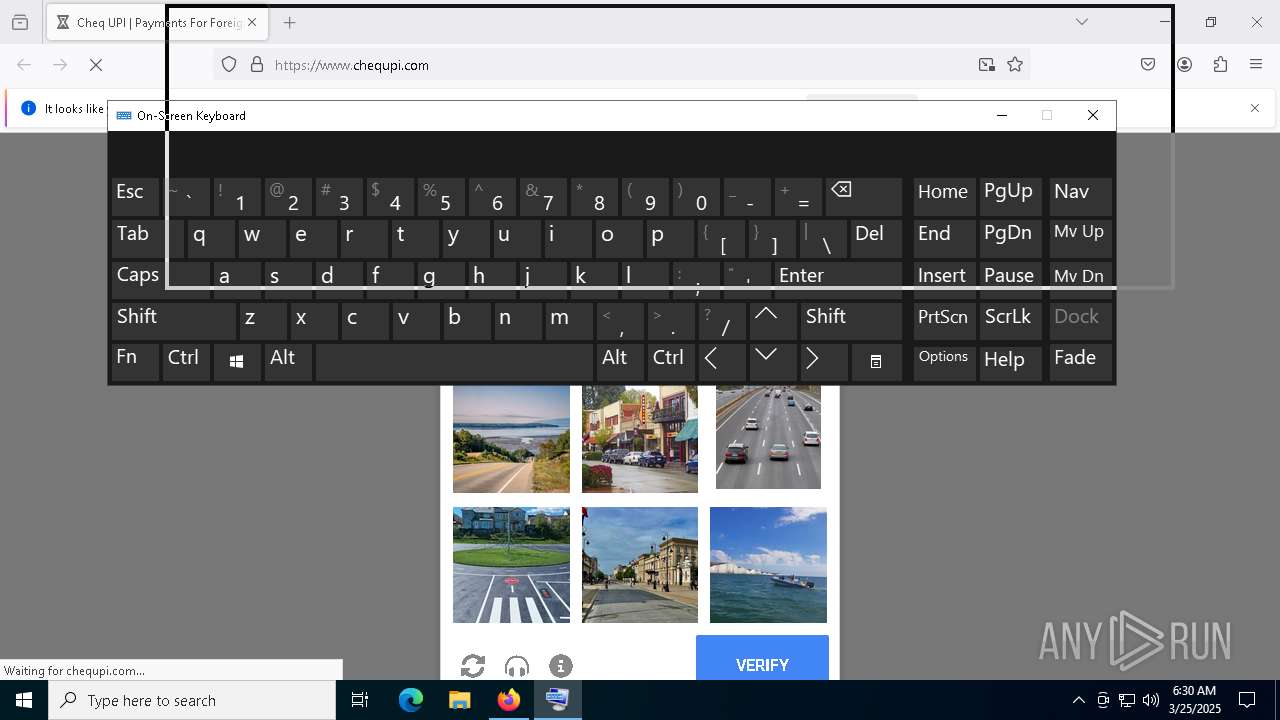This screenshot has width=1280, height=720.
Task: Click the VERIFY button
Action: coord(762,659)
